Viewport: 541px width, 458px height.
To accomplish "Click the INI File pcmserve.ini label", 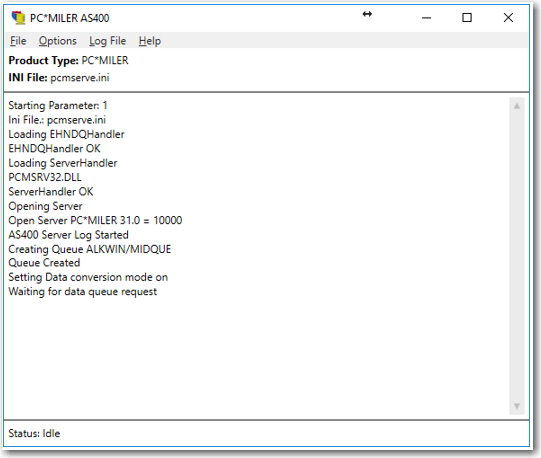I will coord(59,77).
